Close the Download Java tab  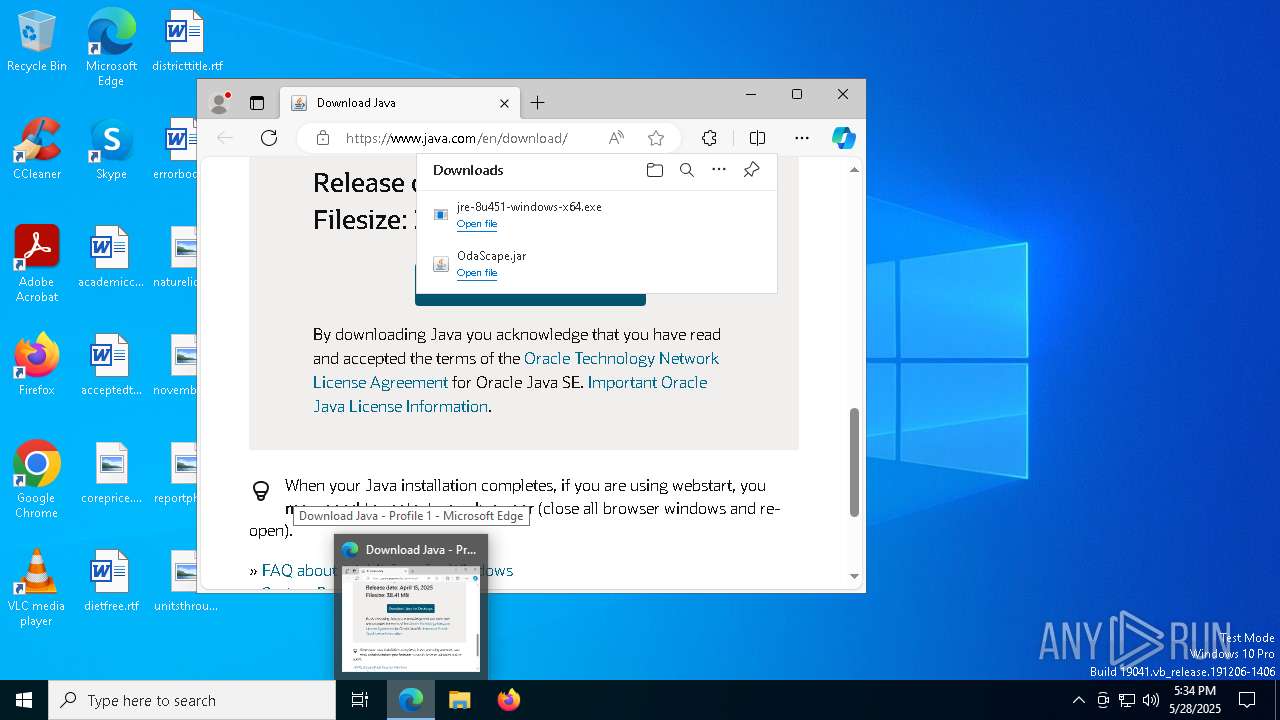click(504, 103)
